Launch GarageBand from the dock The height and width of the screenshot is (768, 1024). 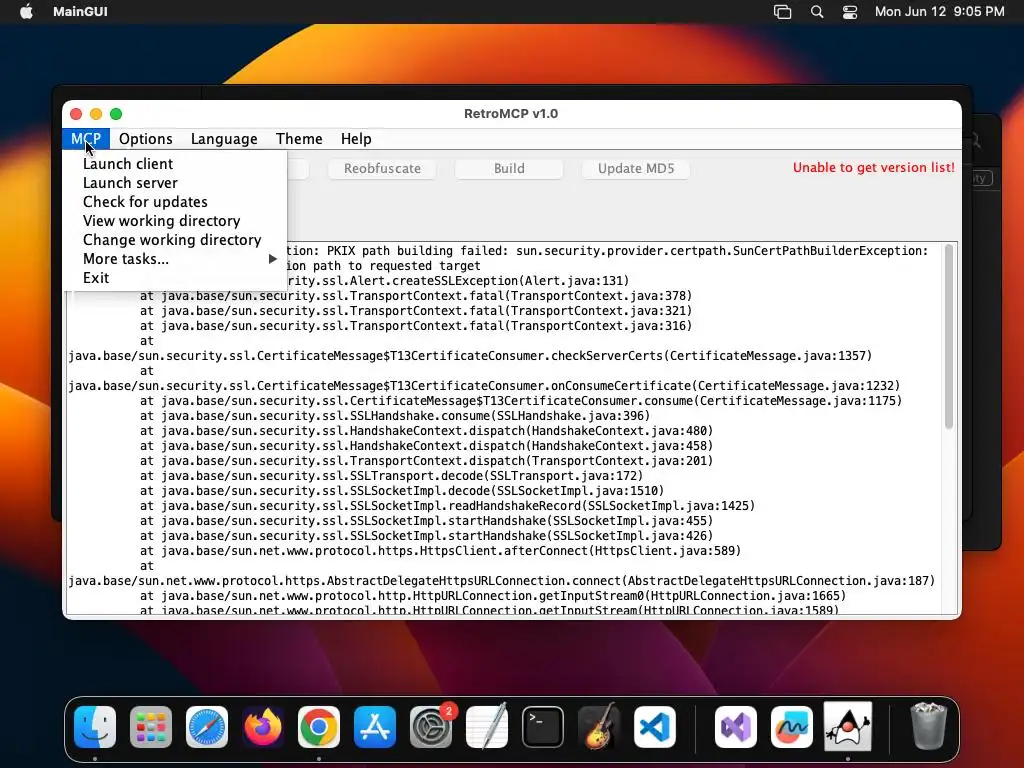tap(599, 726)
